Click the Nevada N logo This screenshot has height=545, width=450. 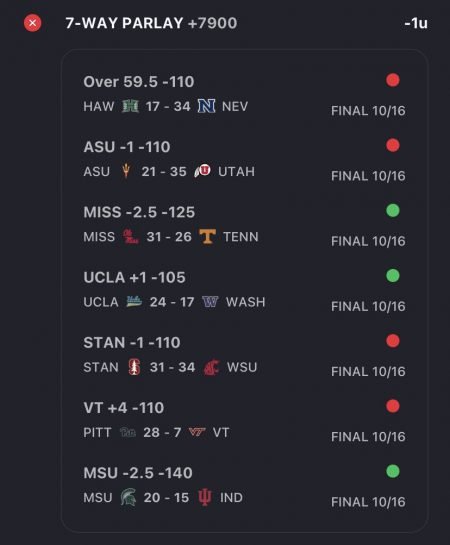(x=206, y=106)
